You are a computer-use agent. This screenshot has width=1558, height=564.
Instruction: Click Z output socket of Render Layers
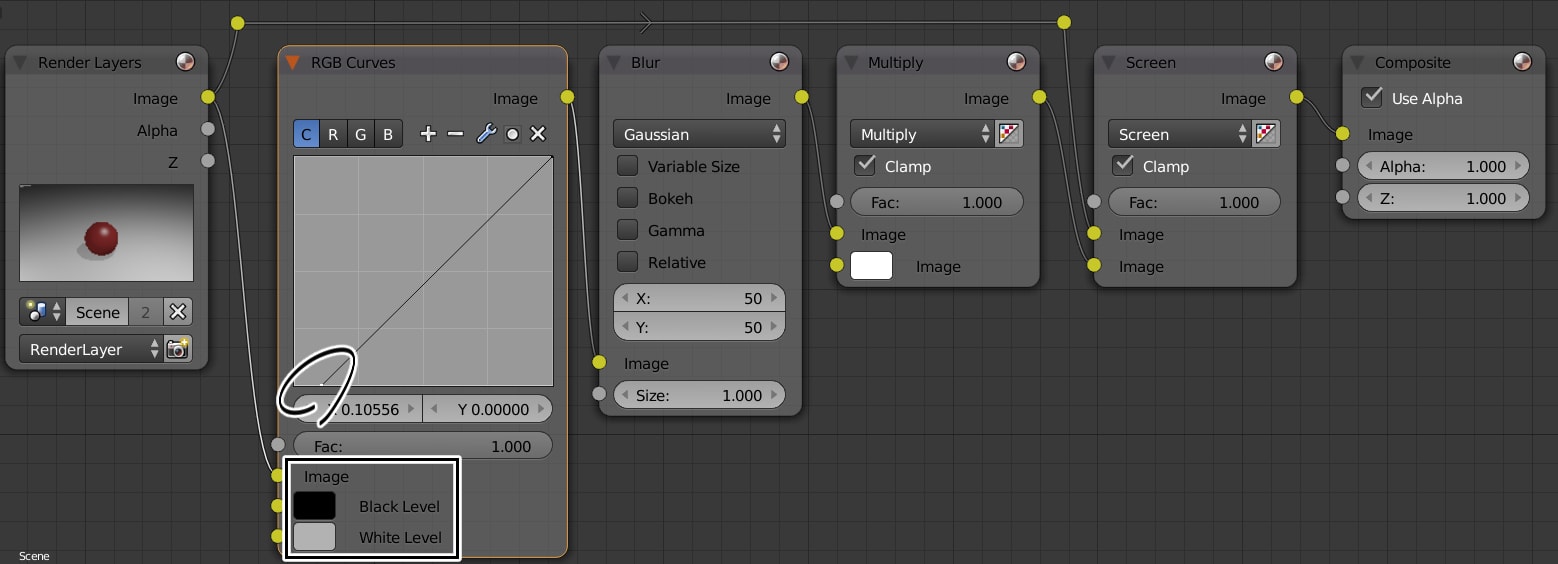pos(208,160)
